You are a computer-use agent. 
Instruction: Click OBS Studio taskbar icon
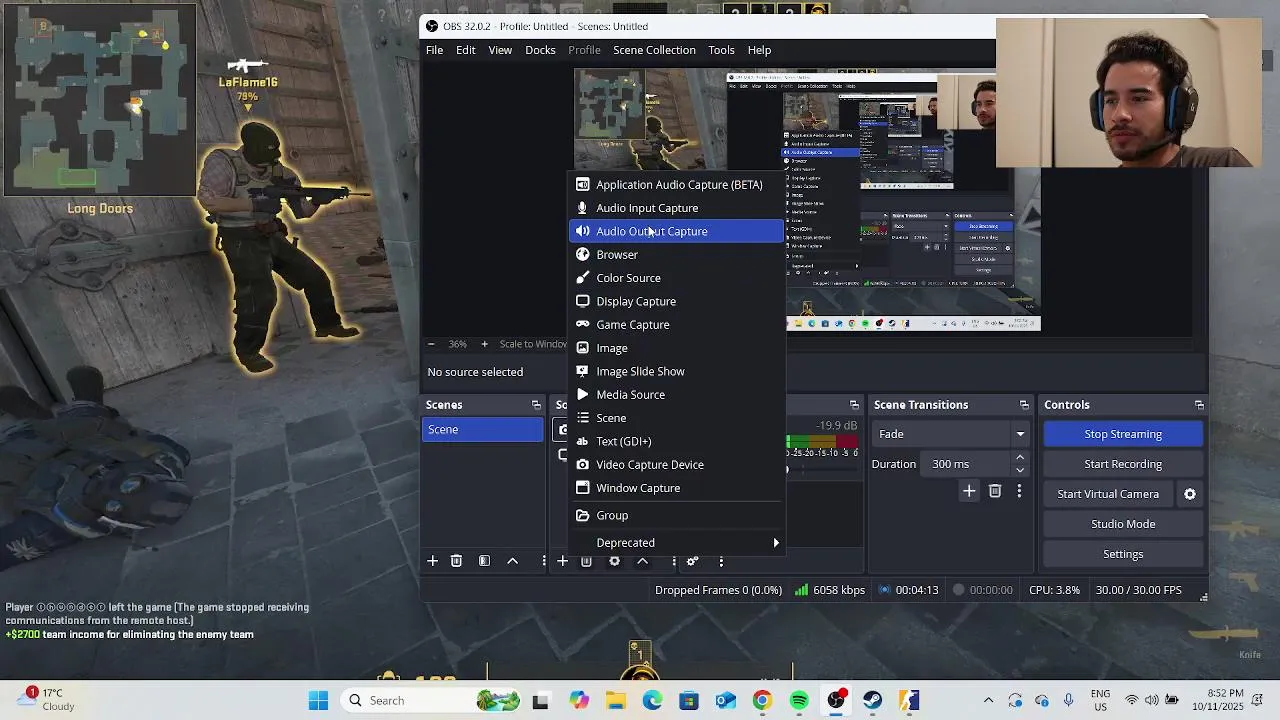pyautogui.click(x=836, y=700)
